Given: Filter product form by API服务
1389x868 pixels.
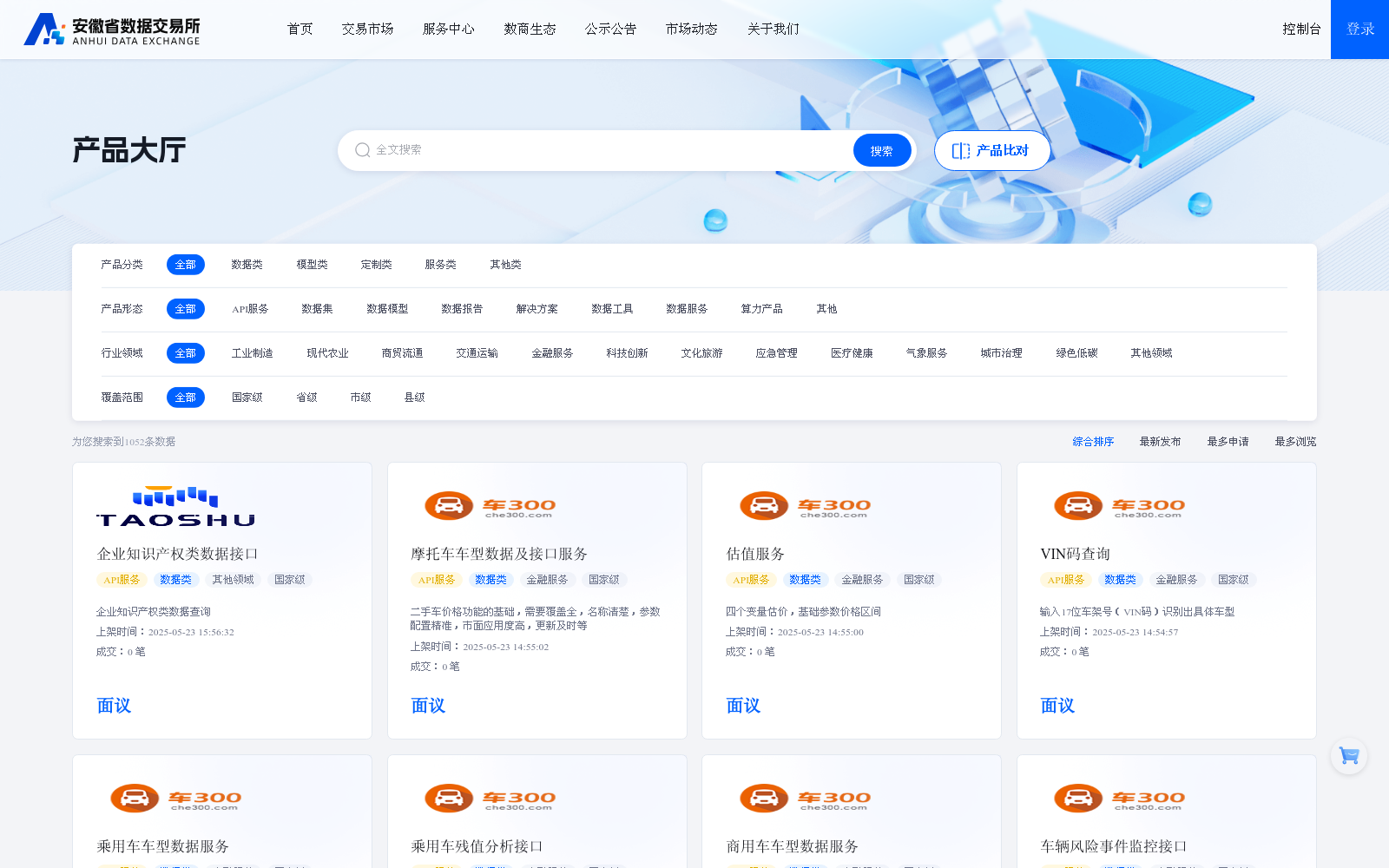Looking at the screenshot, I should pos(250,309).
